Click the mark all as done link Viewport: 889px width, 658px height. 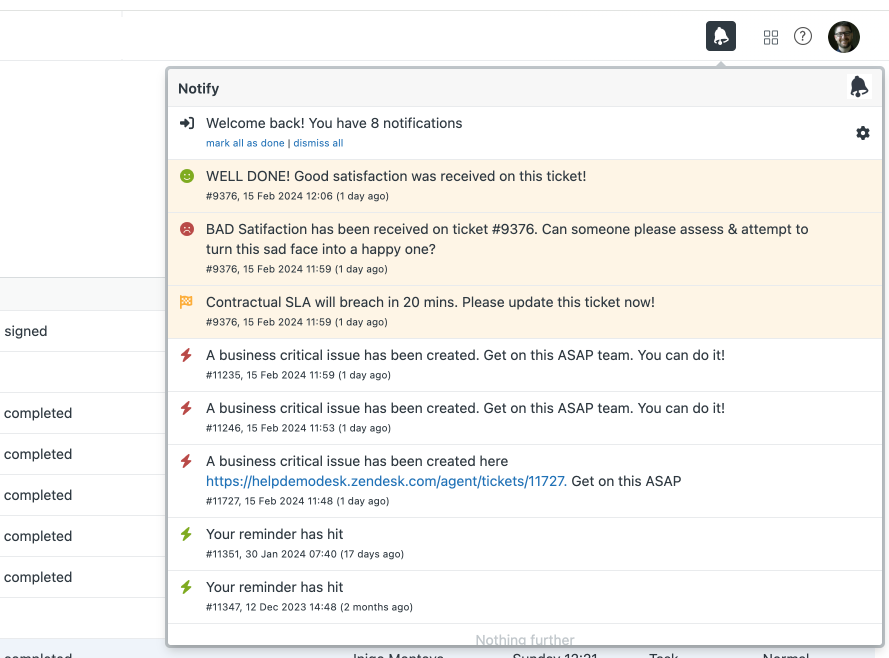[244, 143]
